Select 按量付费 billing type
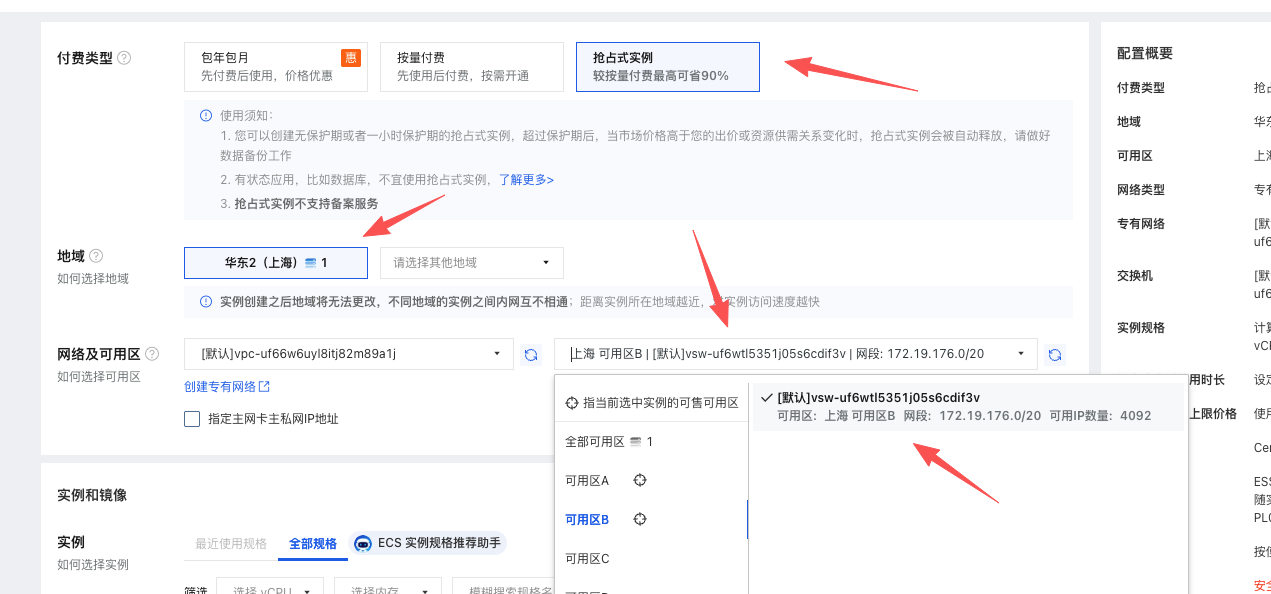 [x=471, y=67]
